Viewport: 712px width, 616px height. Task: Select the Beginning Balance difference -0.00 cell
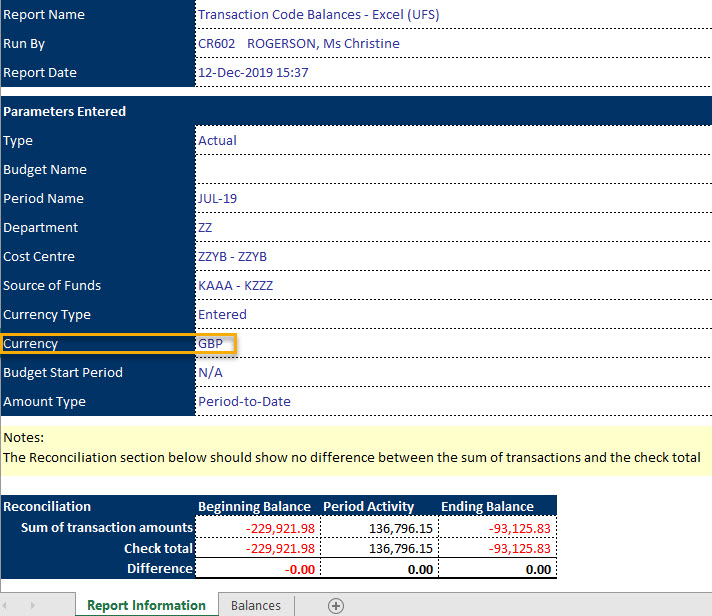[258, 569]
